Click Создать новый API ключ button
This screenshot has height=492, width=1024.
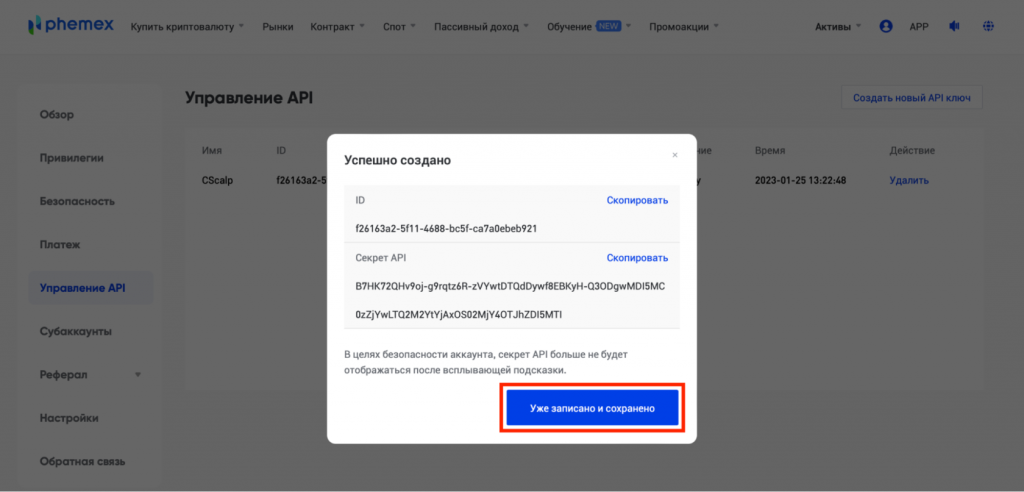pos(912,98)
